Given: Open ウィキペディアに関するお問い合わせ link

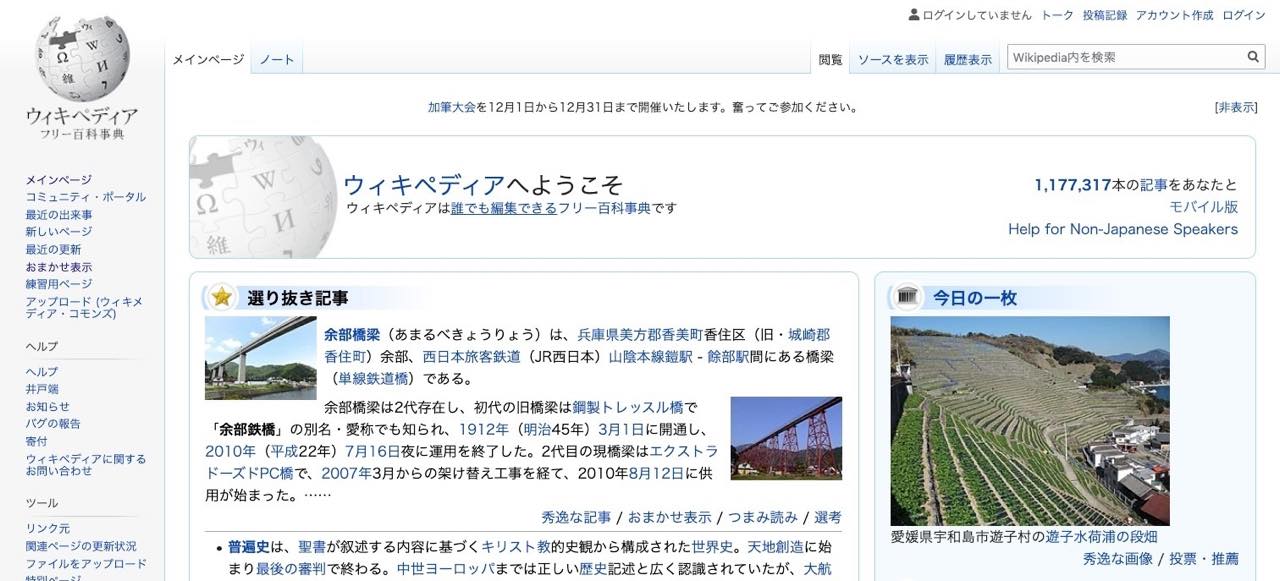Looking at the screenshot, I should point(86,465).
